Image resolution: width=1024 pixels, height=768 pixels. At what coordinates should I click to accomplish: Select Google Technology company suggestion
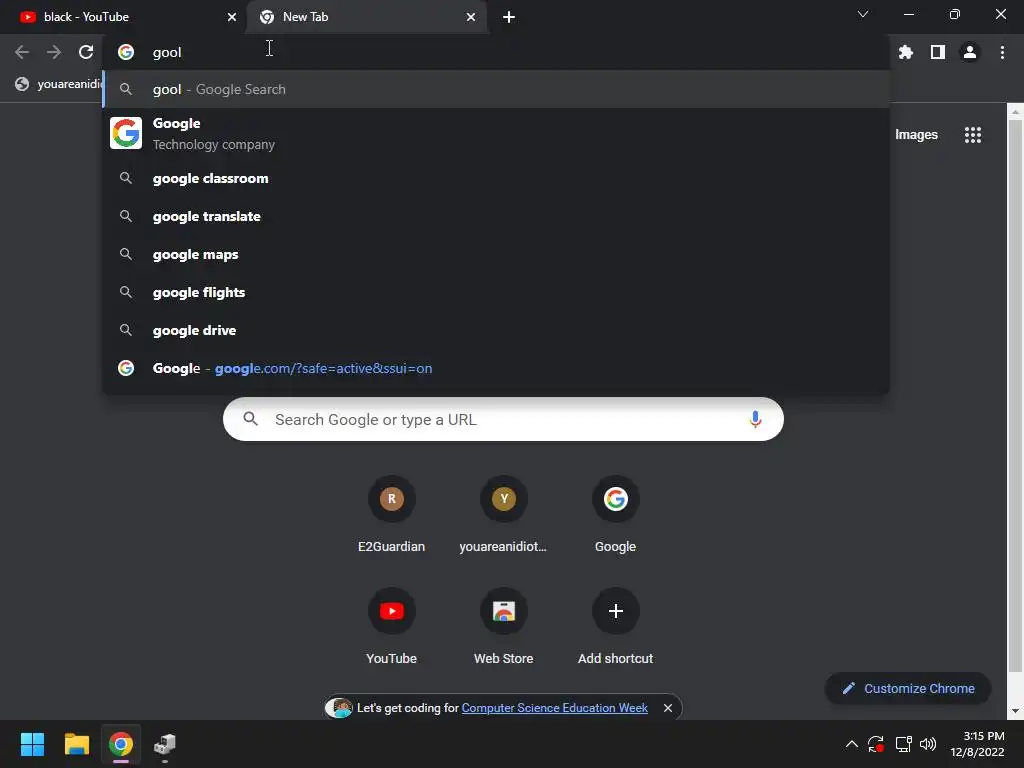(x=496, y=133)
